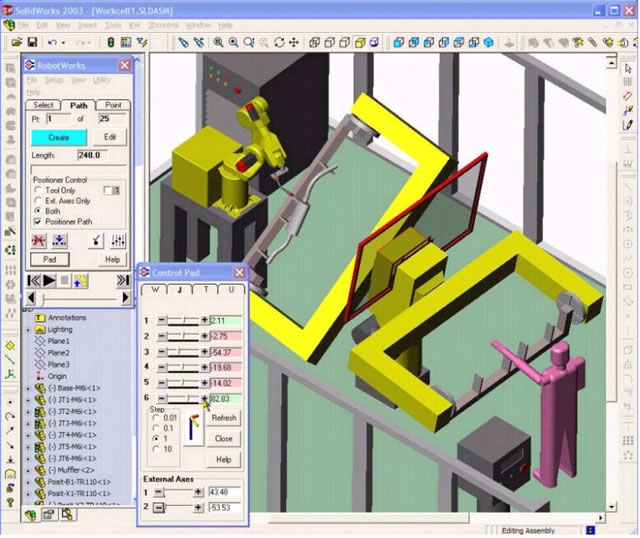Viewport: 640px width, 538px height.
Task: Expand the JT3-M6i<1> component
Action: 28,423
